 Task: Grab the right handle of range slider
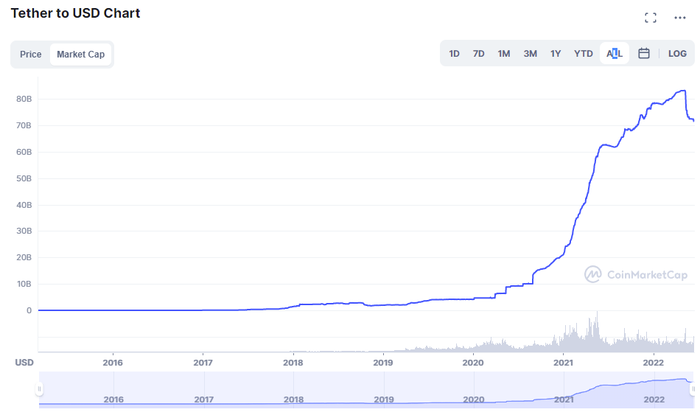(x=693, y=389)
